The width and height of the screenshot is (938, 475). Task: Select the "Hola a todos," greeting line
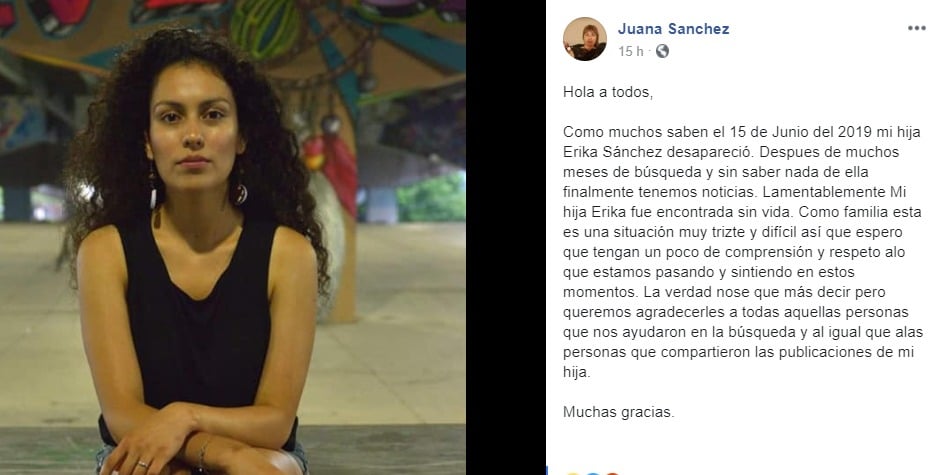click(x=608, y=93)
